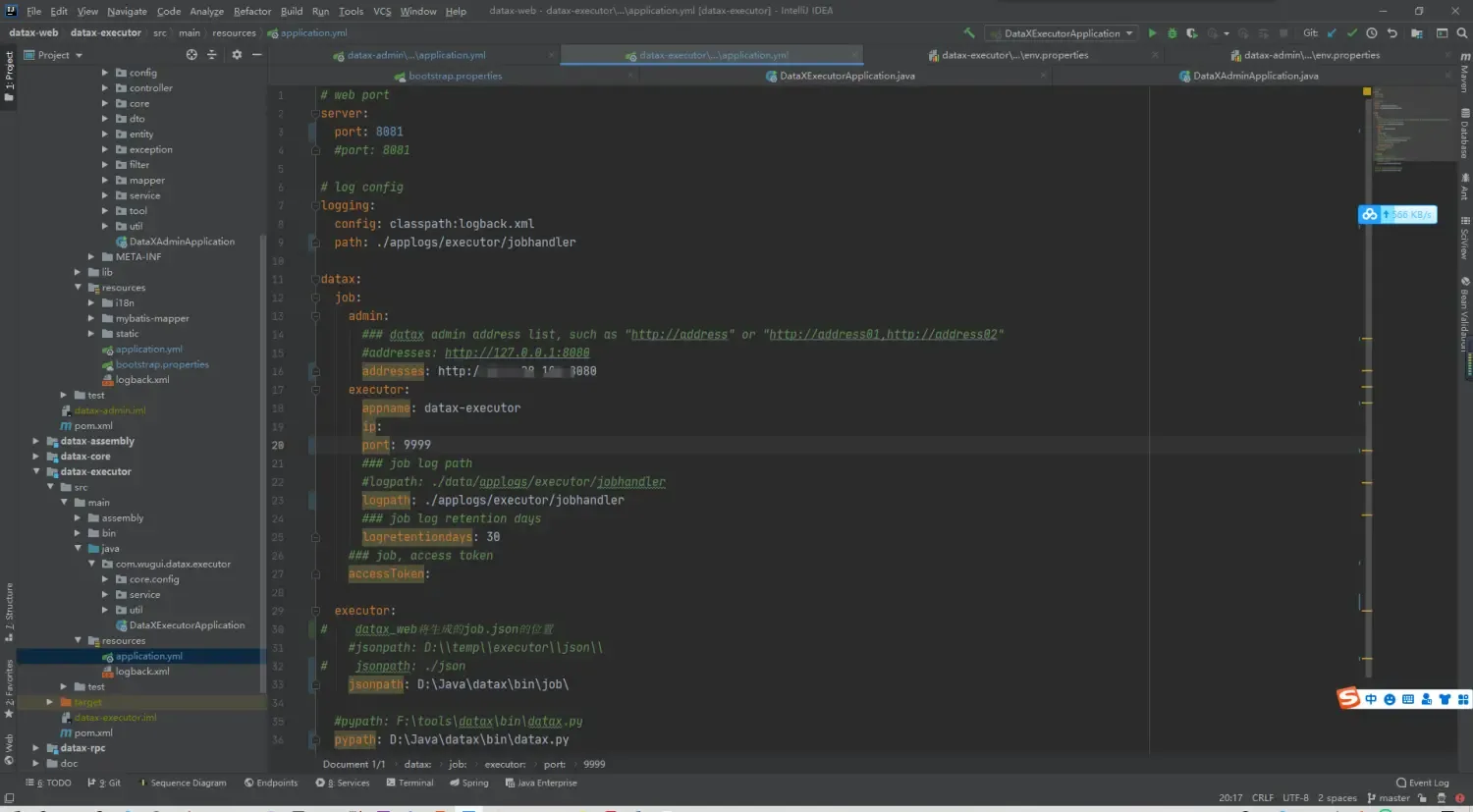Run DataXExecutorApplication with the green Run icon
Image resolution: width=1473 pixels, height=812 pixels.
1152,32
